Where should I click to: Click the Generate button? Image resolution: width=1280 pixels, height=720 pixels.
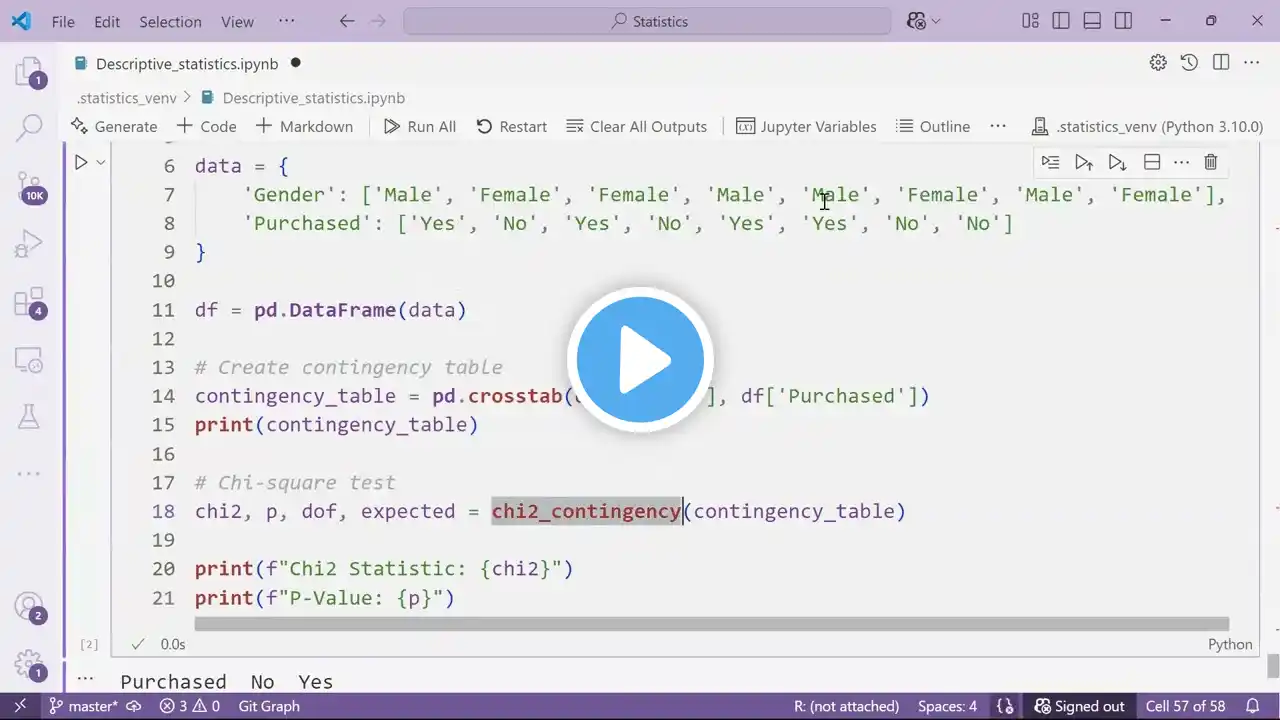[114, 126]
